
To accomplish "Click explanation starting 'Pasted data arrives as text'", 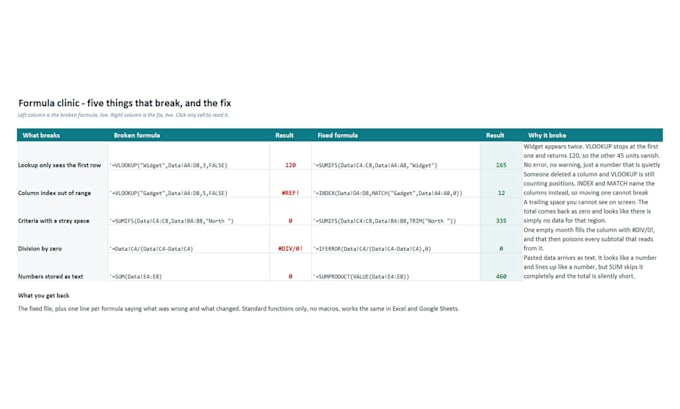I will click(590, 267).
